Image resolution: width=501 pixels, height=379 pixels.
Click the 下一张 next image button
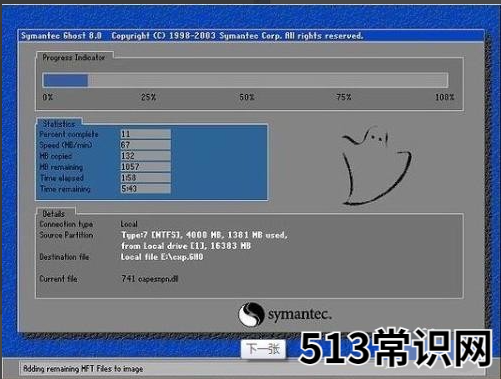(263, 349)
